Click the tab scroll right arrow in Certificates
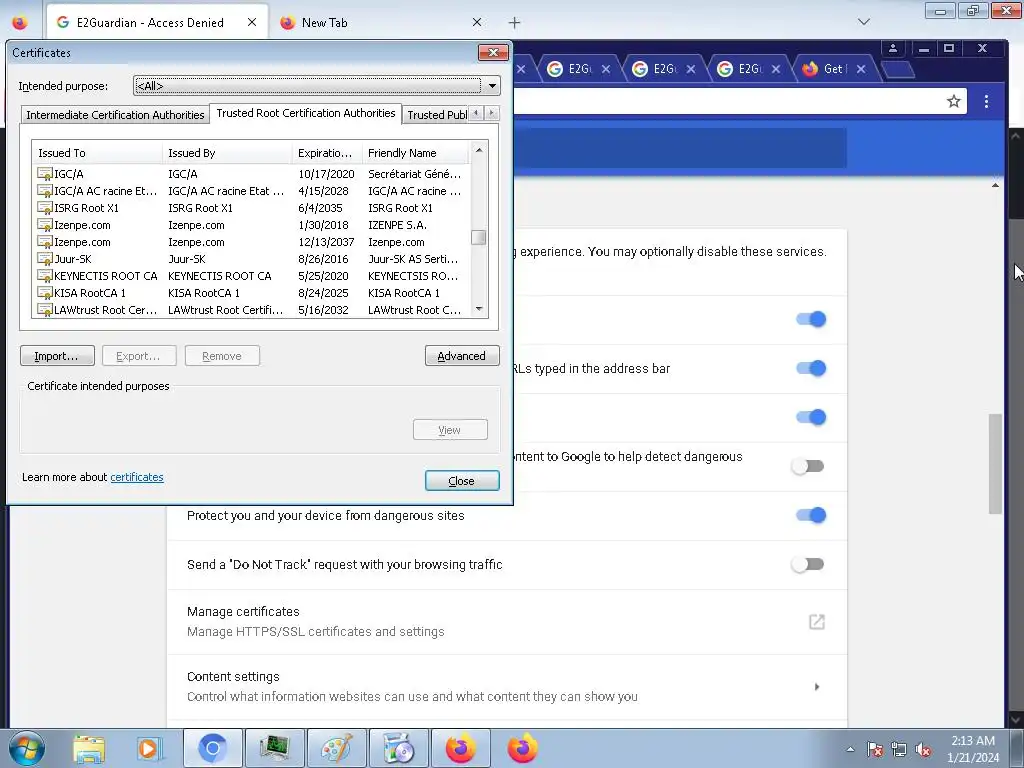The width and height of the screenshot is (1024, 768). coord(492,113)
